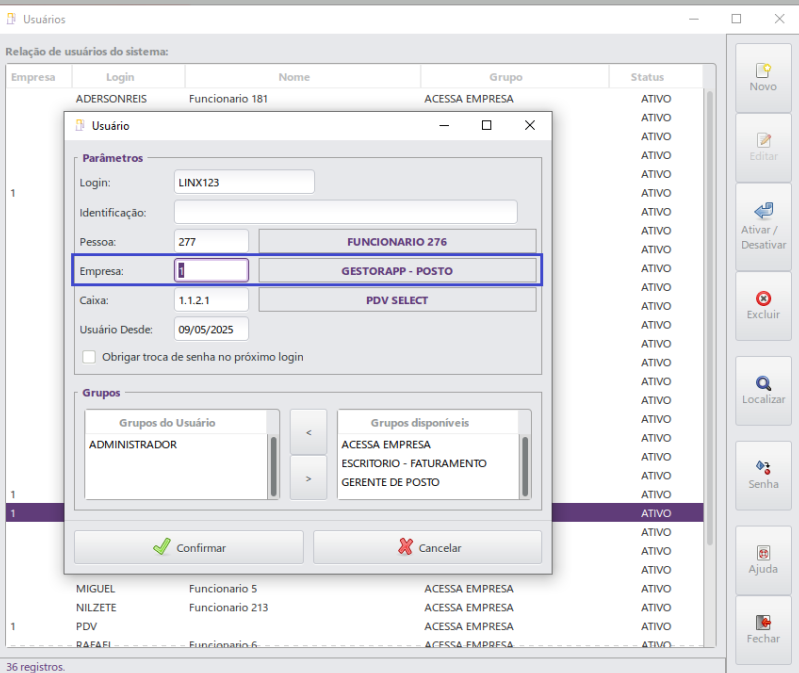Click the Novo user icon button
Viewport: 799px width, 673px height.
point(763,77)
